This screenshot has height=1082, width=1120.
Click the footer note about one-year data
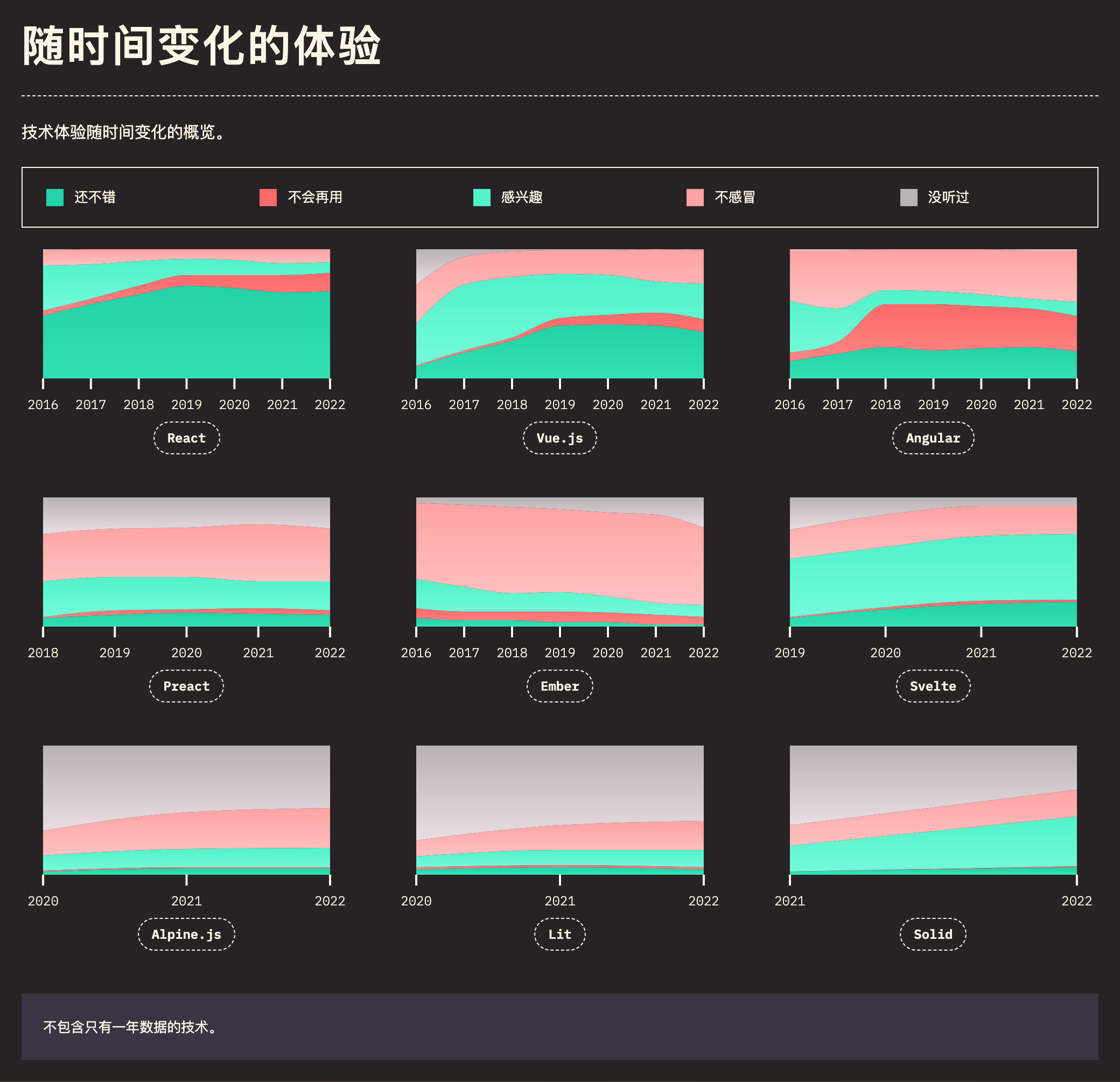[x=130, y=1026]
